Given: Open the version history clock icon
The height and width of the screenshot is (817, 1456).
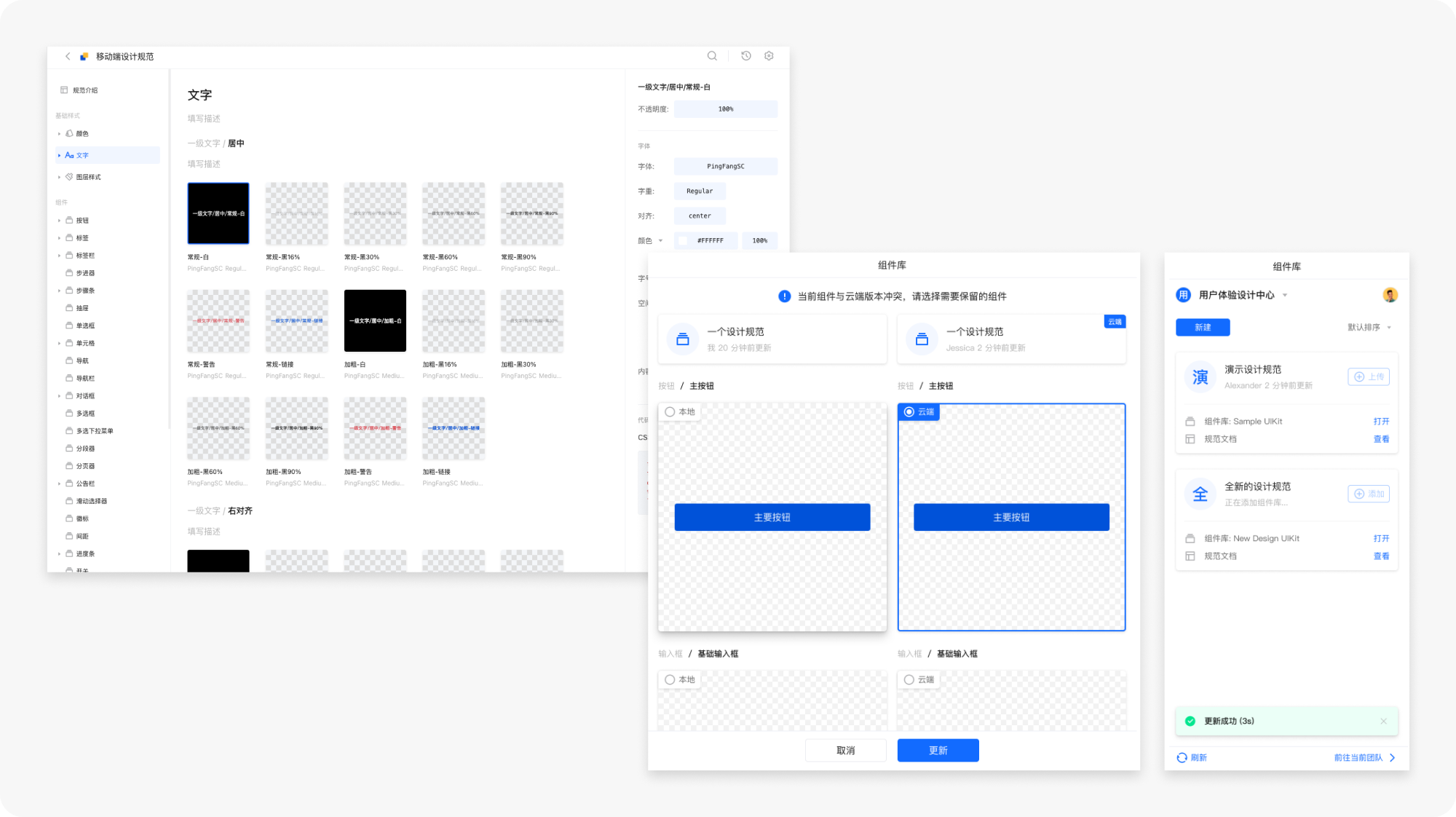Looking at the screenshot, I should (746, 56).
